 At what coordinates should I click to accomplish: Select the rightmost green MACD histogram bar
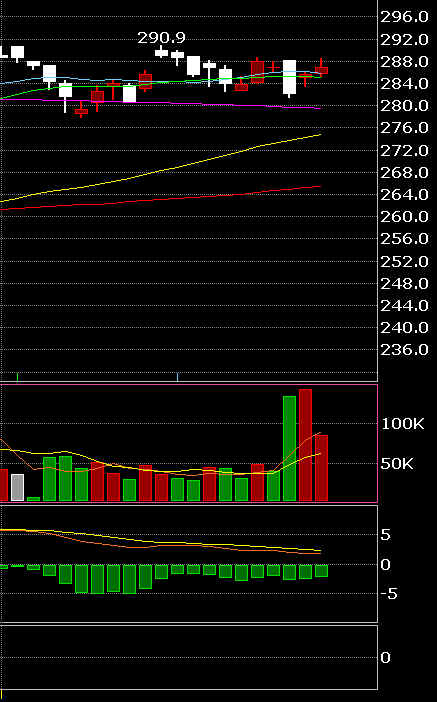coord(321,570)
